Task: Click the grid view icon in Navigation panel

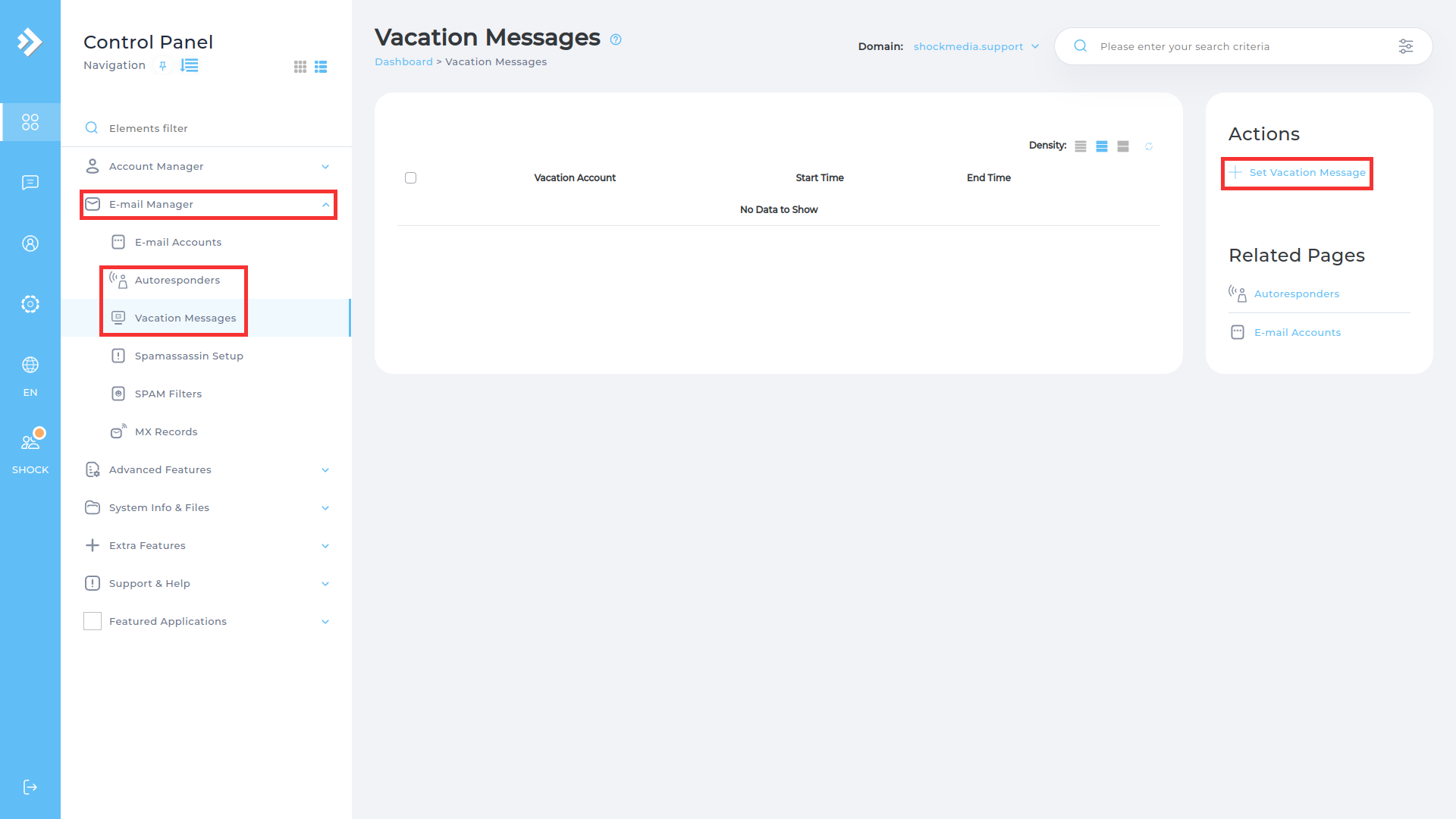Action: 300,67
